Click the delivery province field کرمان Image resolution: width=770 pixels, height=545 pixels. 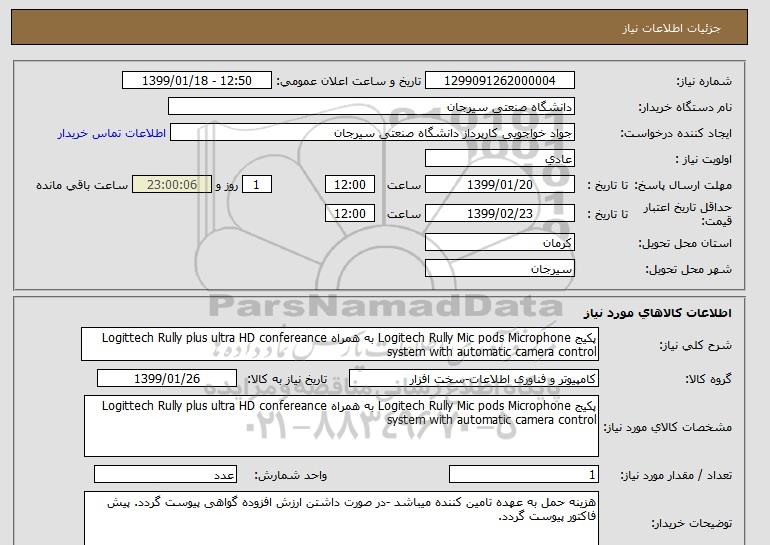pos(499,243)
